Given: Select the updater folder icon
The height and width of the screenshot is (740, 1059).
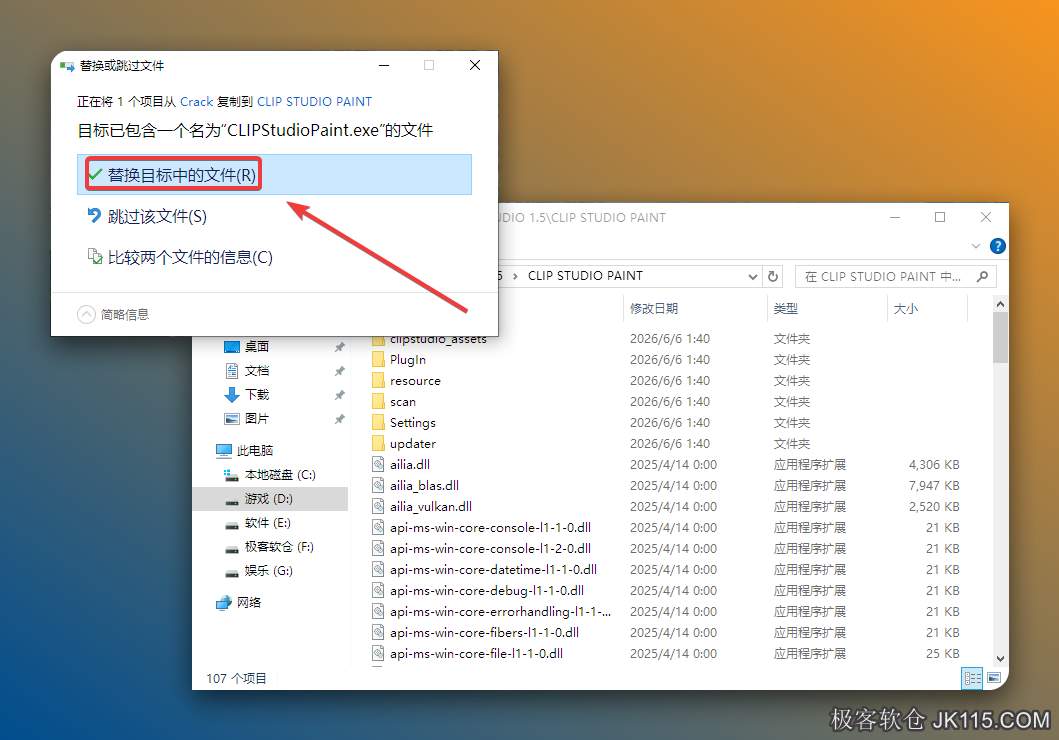Looking at the screenshot, I should [x=378, y=443].
